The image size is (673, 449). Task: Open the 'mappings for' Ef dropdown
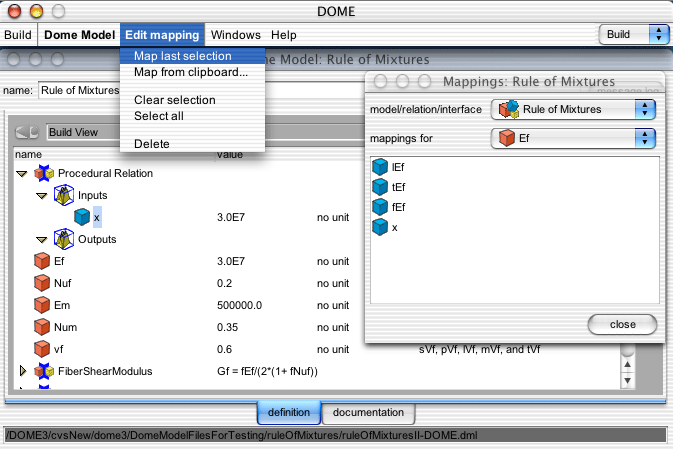point(573,138)
